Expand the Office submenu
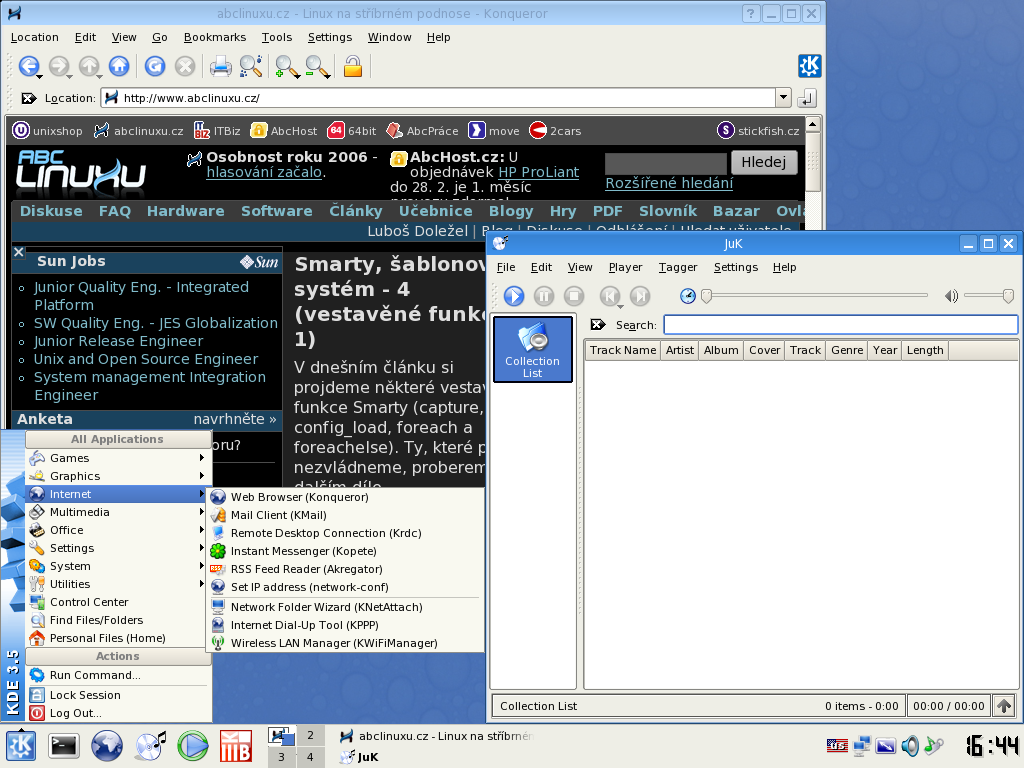 [x=118, y=530]
